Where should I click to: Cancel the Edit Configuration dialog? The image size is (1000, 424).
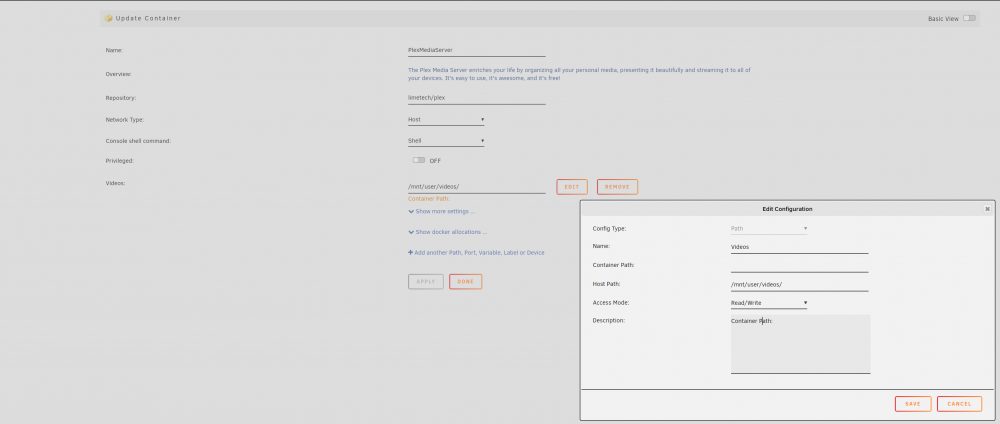[x=959, y=404]
